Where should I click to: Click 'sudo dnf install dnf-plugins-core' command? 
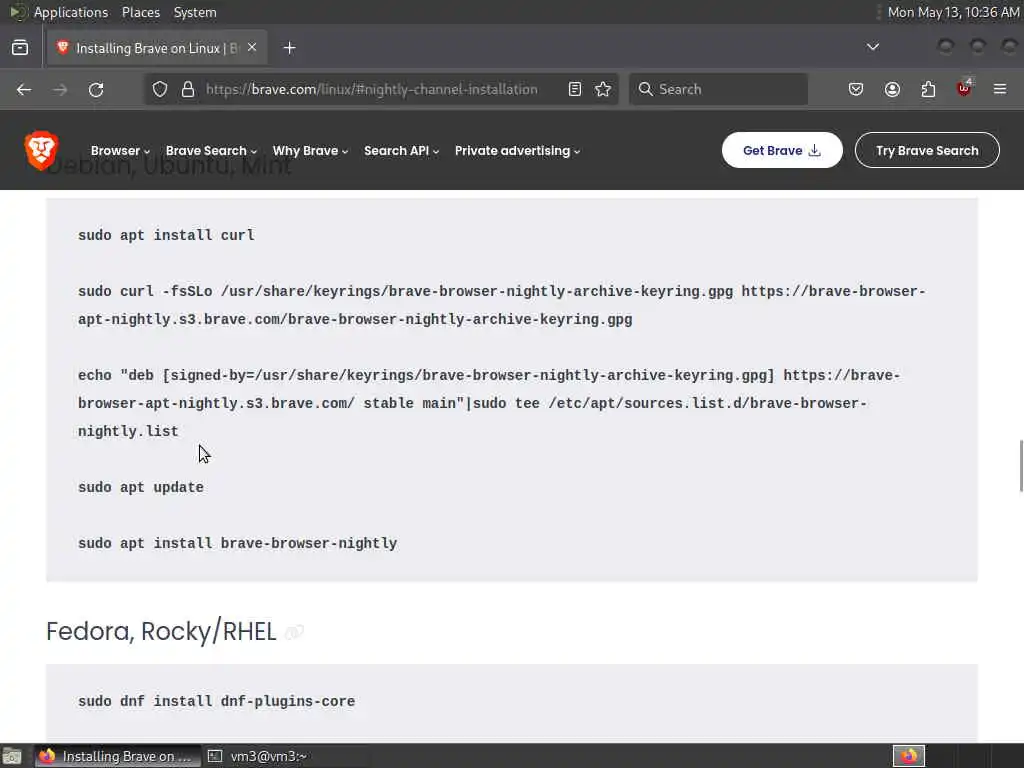pos(217,701)
